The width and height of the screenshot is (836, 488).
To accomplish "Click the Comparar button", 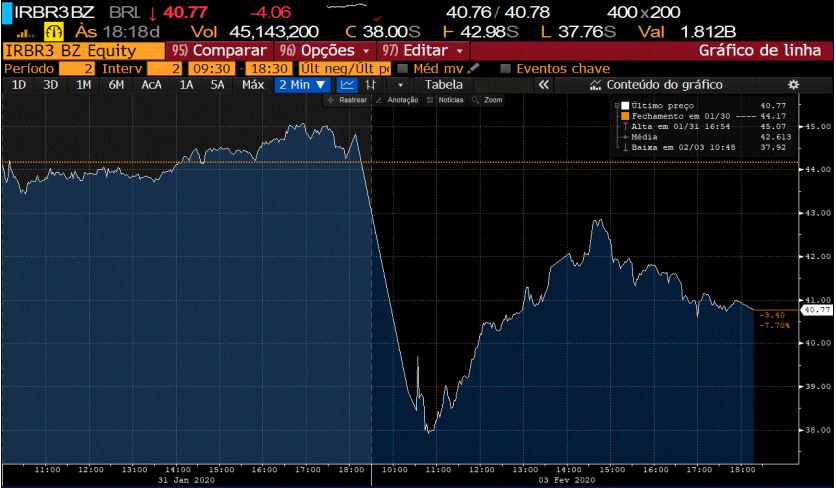I will click(x=220, y=50).
